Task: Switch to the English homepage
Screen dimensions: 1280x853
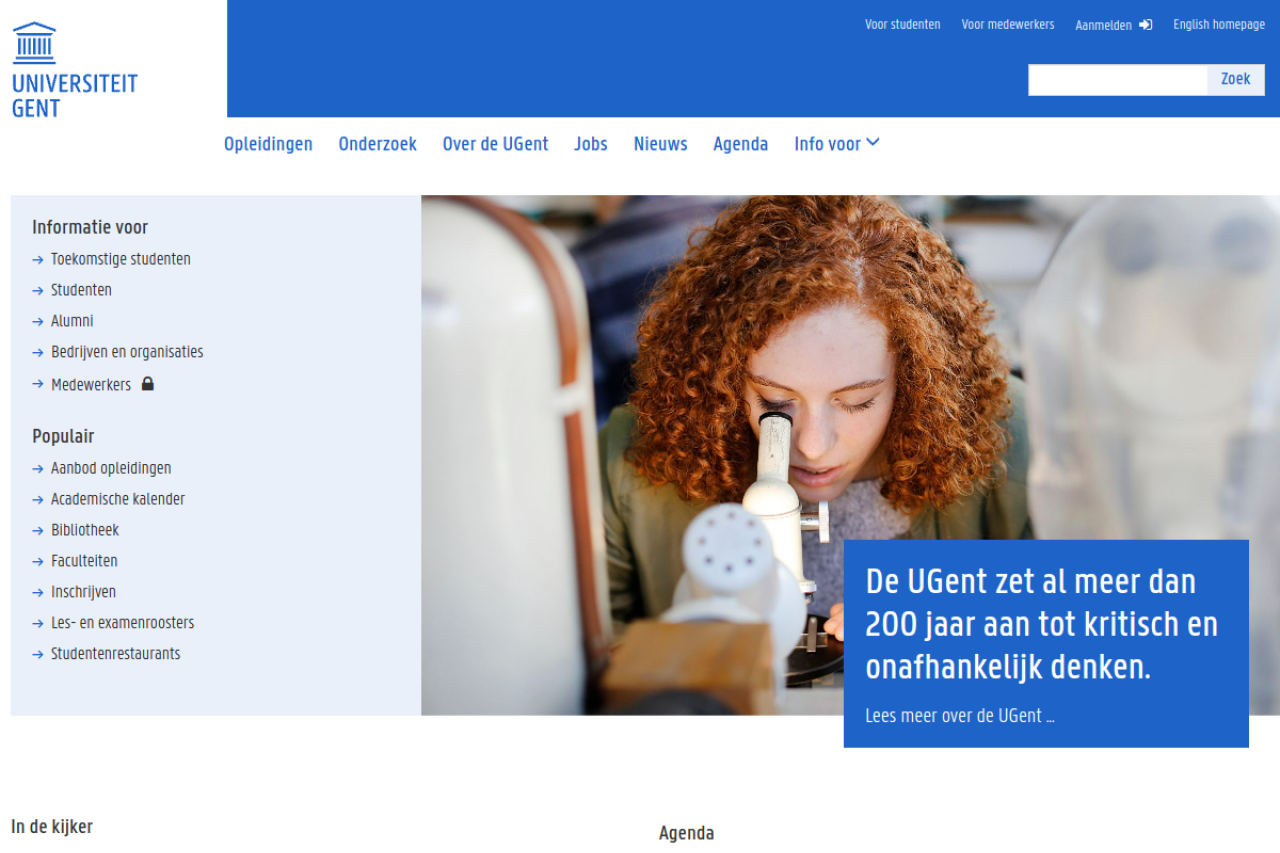Action: (1219, 25)
